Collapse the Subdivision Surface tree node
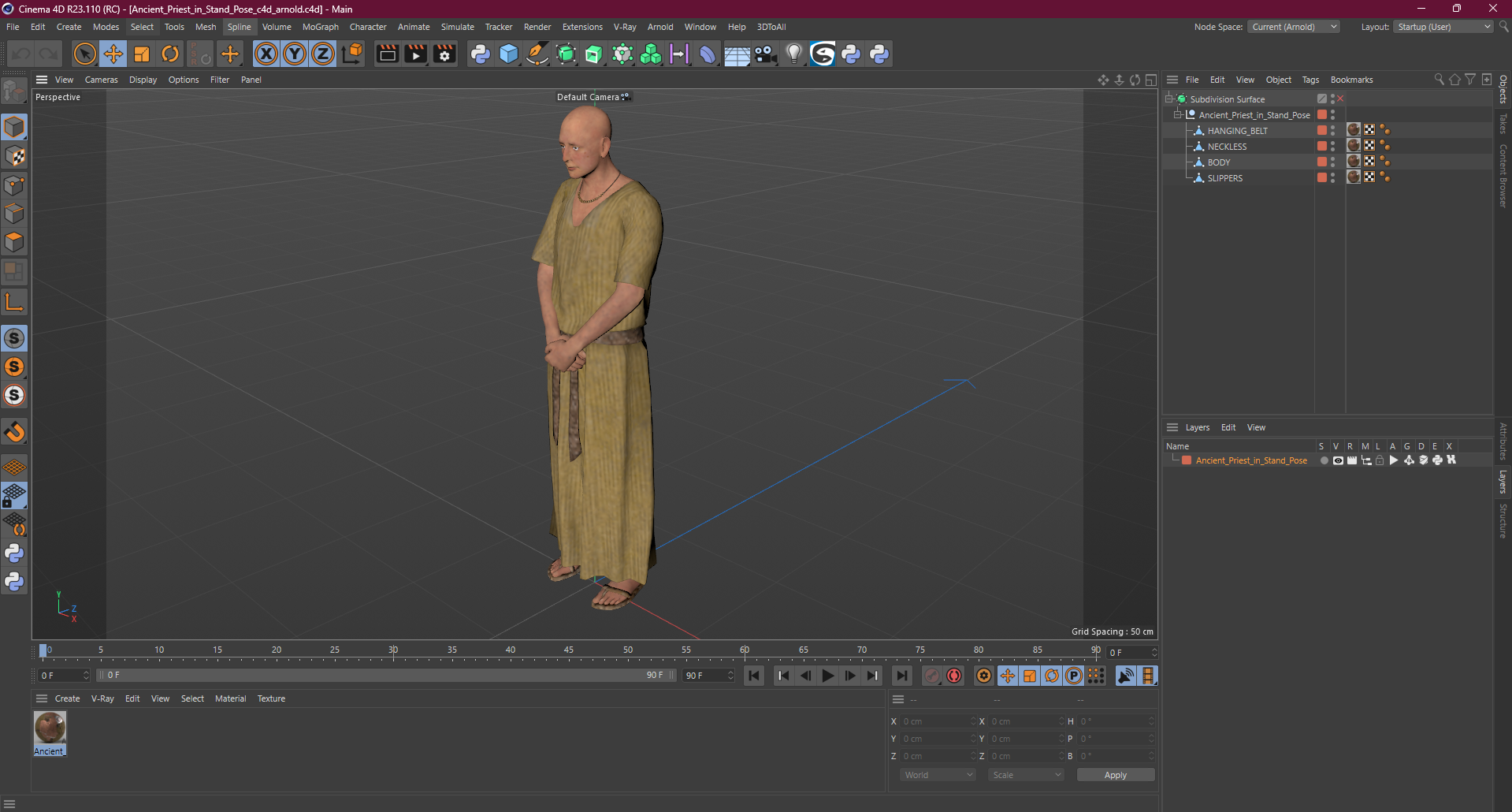Image resolution: width=1512 pixels, height=812 pixels. pyautogui.click(x=1170, y=99)
